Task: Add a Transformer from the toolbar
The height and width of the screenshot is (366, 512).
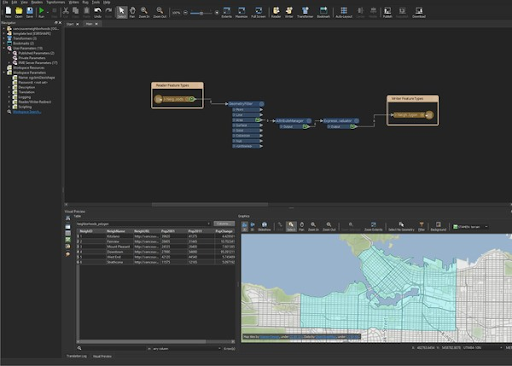Action: pyautogui.click(x=305, y=12)
